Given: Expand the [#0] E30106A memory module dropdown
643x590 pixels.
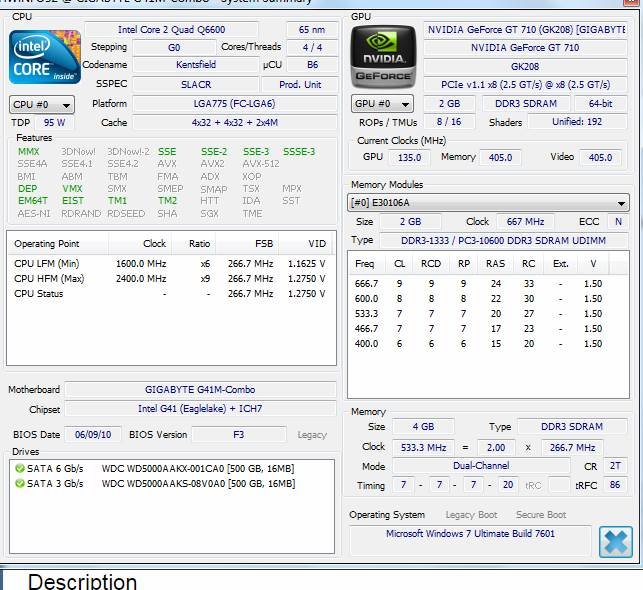Looking at the screenshot, I should coord(488,203).
